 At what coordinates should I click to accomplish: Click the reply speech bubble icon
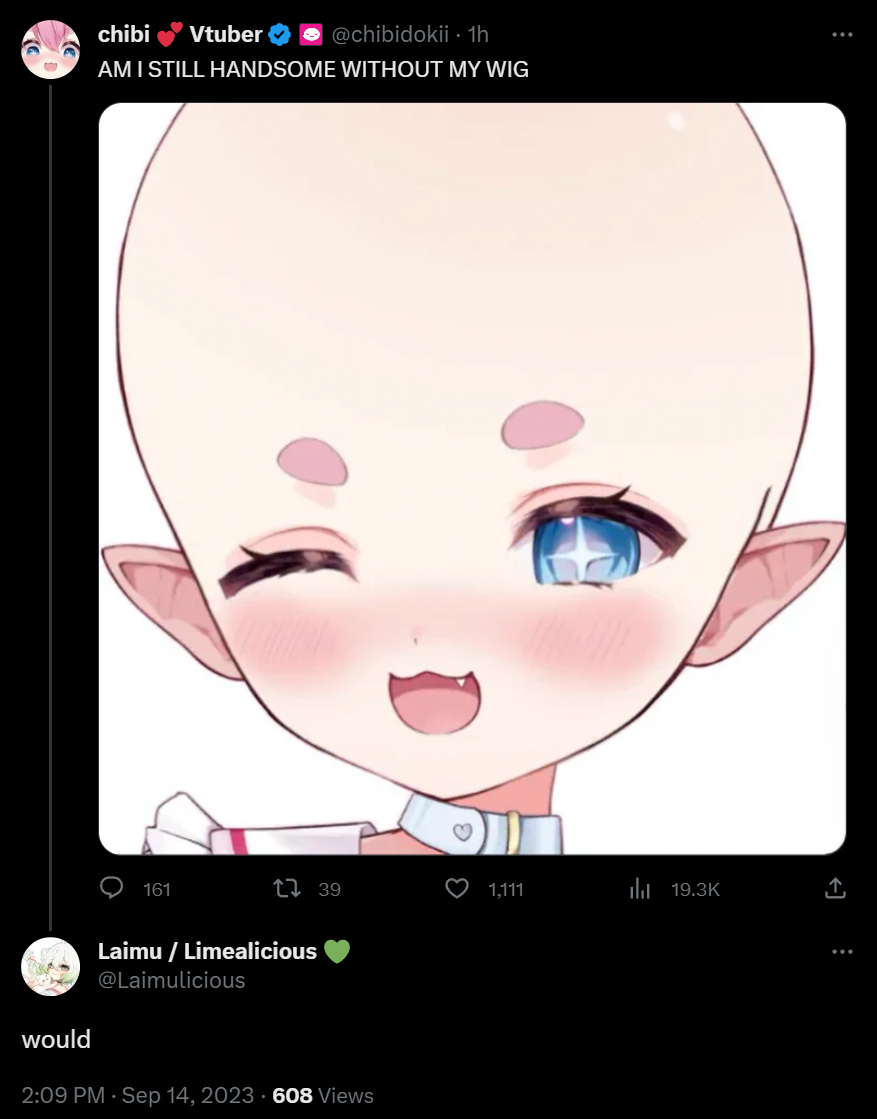pos(111,888)
